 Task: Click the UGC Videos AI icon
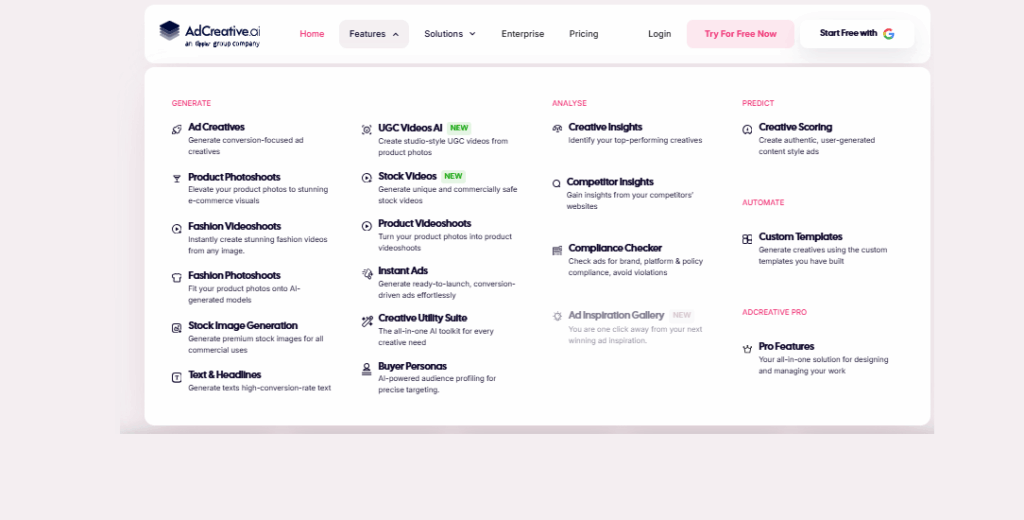click(x=366, y=129)
